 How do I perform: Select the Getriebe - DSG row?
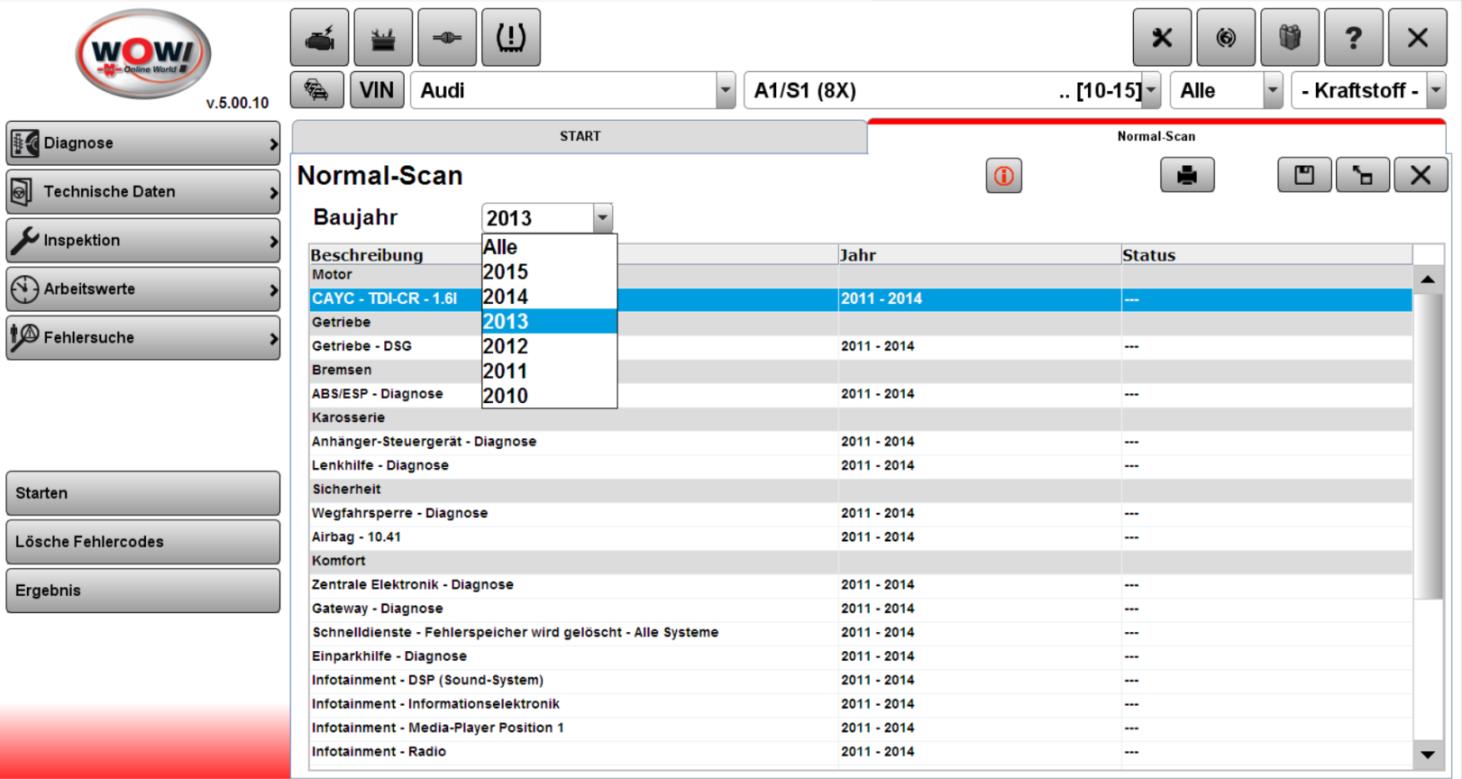(x=860, y=346)
